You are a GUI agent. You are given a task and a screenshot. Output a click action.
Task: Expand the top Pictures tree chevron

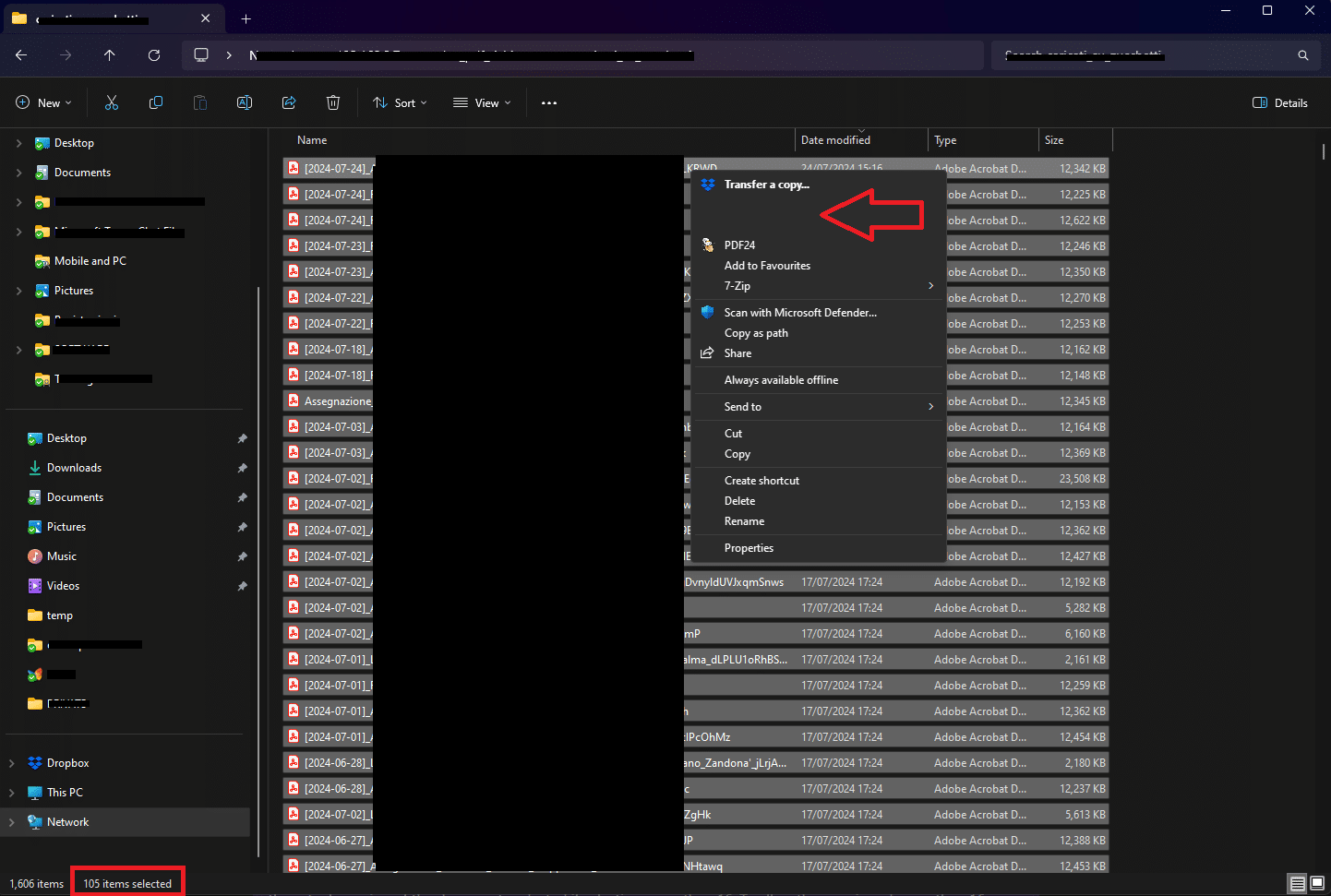pyautogui.click(x=18, y=291)
